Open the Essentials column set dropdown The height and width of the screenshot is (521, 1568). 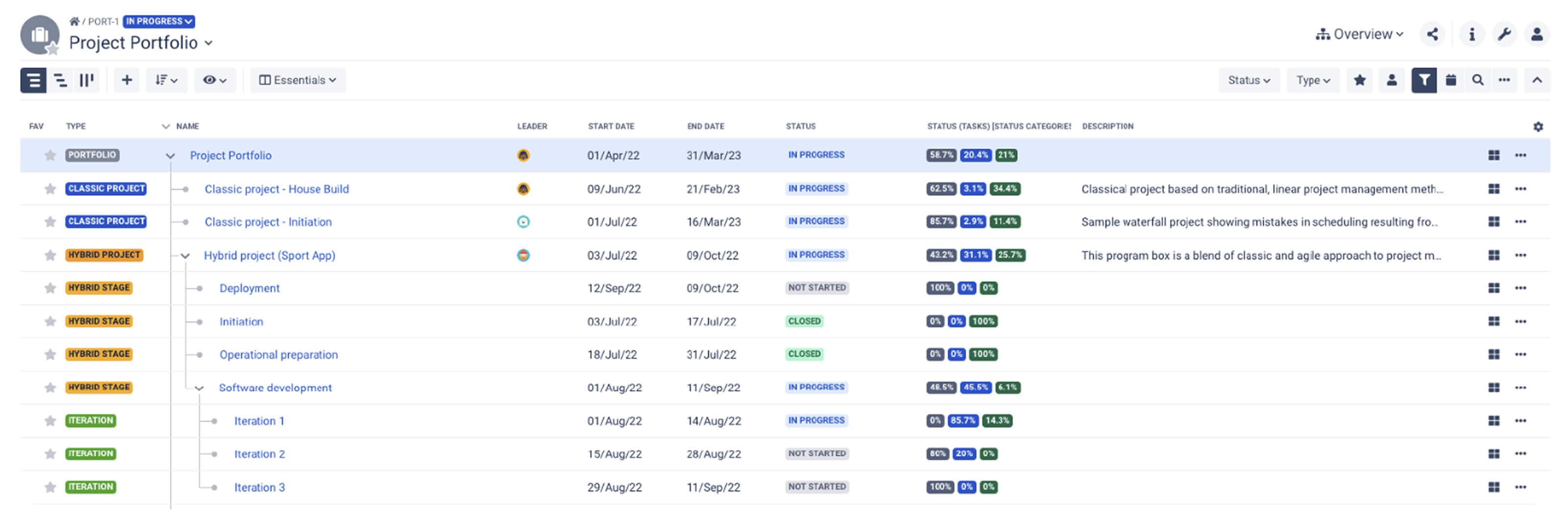click(x=297, y=80)
